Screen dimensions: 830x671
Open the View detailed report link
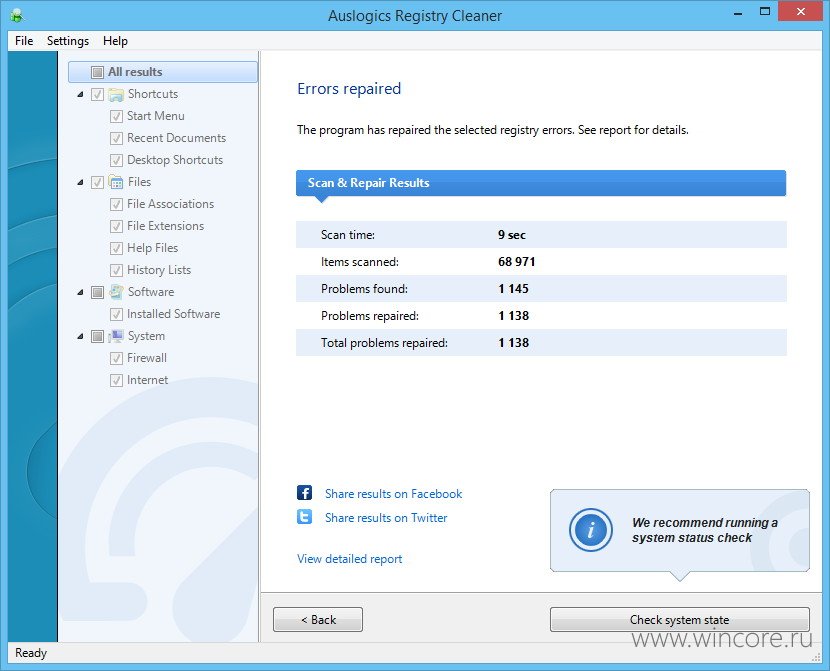(x=349, y=559)
